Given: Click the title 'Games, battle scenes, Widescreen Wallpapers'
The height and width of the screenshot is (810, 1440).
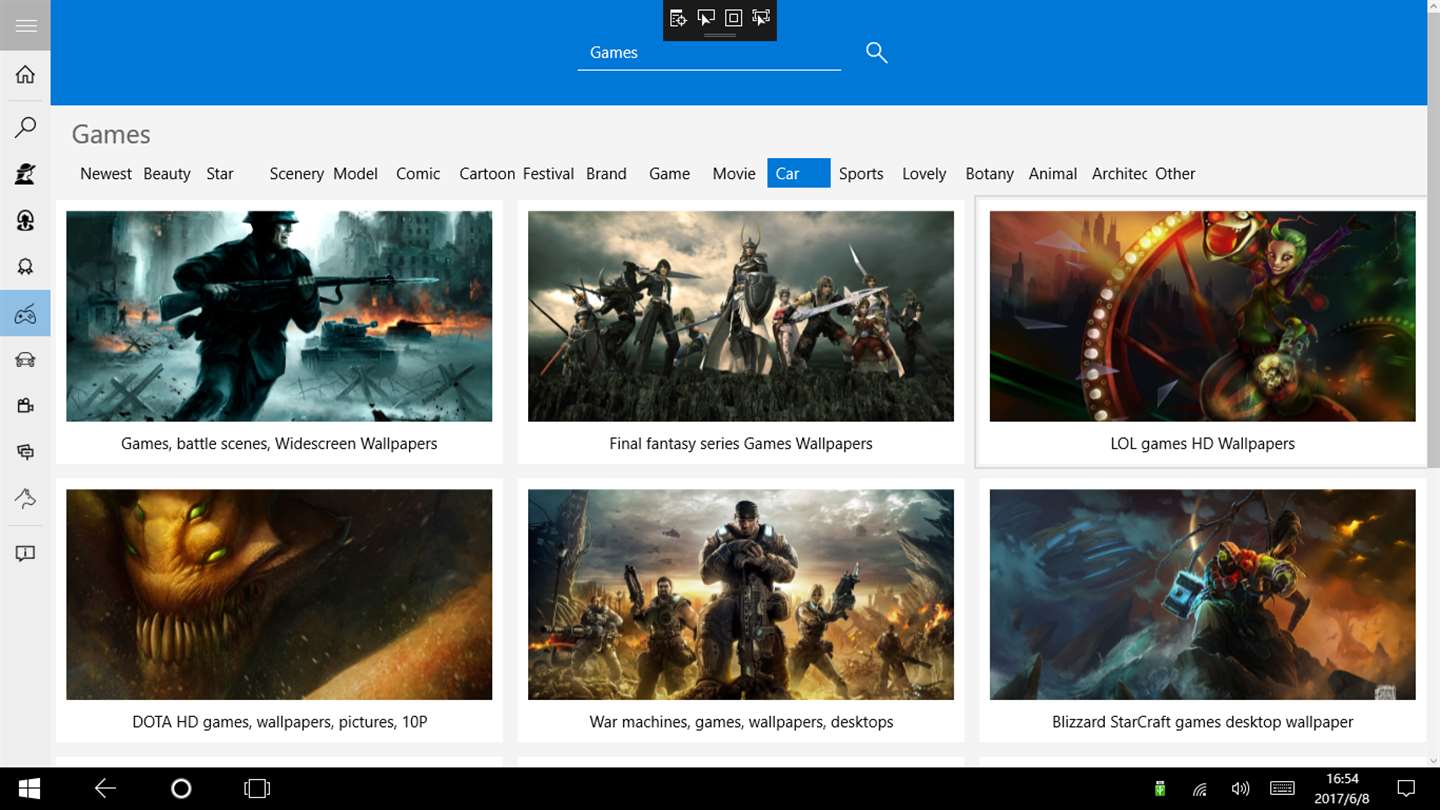Looking at the screenshot, I should [279, 443].
